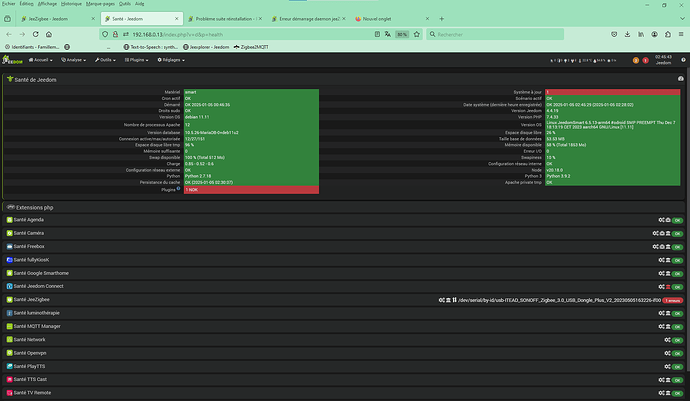Open configuration gears for Santé MQTT Manager

(x=661, y=327)
